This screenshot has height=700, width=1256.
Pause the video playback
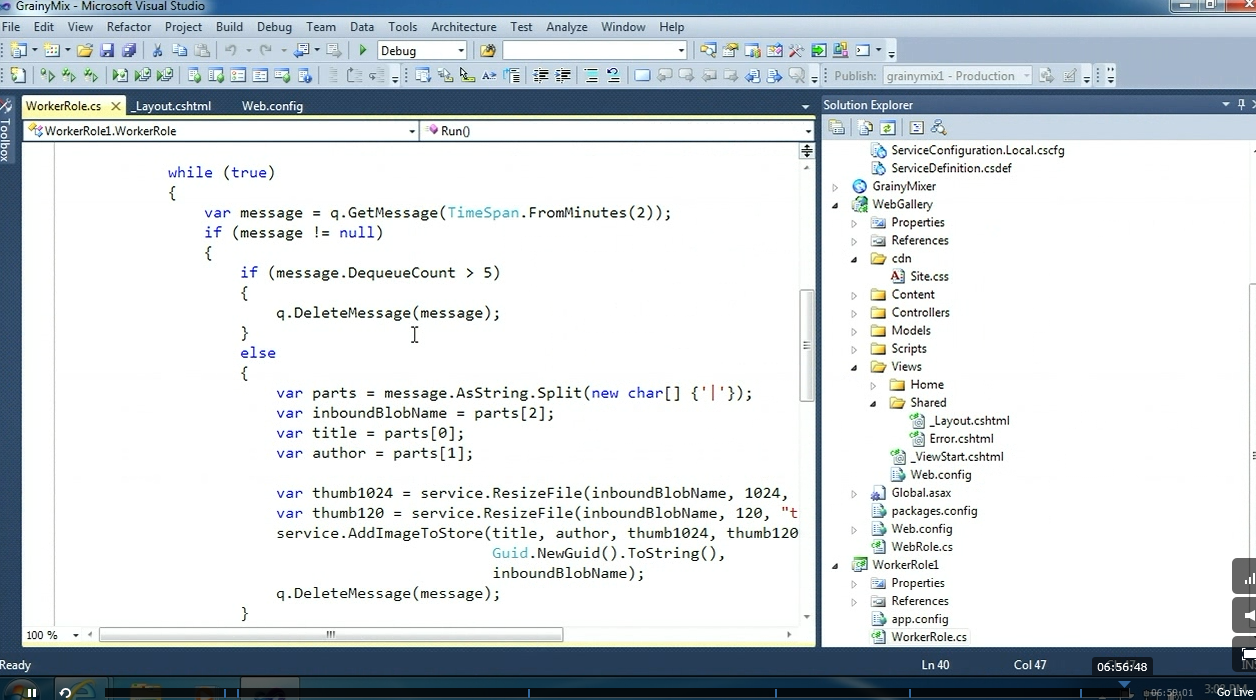pyautogui.click(x=31, y=692)
